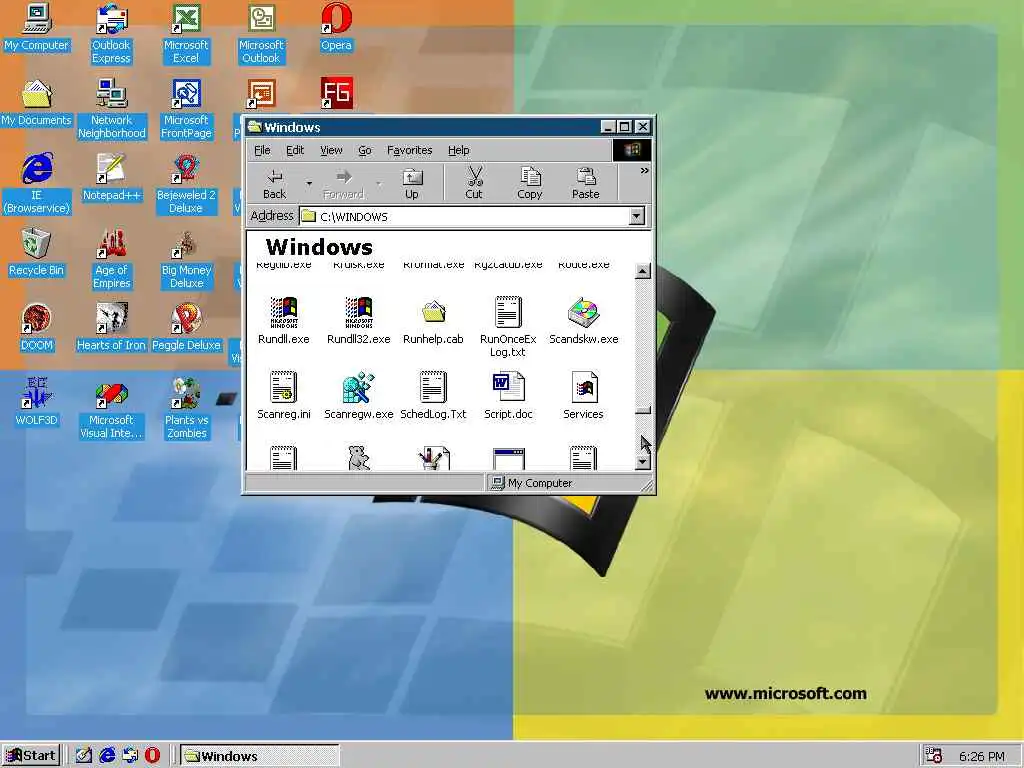Viewport: 1024px width, 768px height.
Task: Go up one folder level
Action: (x=411, y=183)
